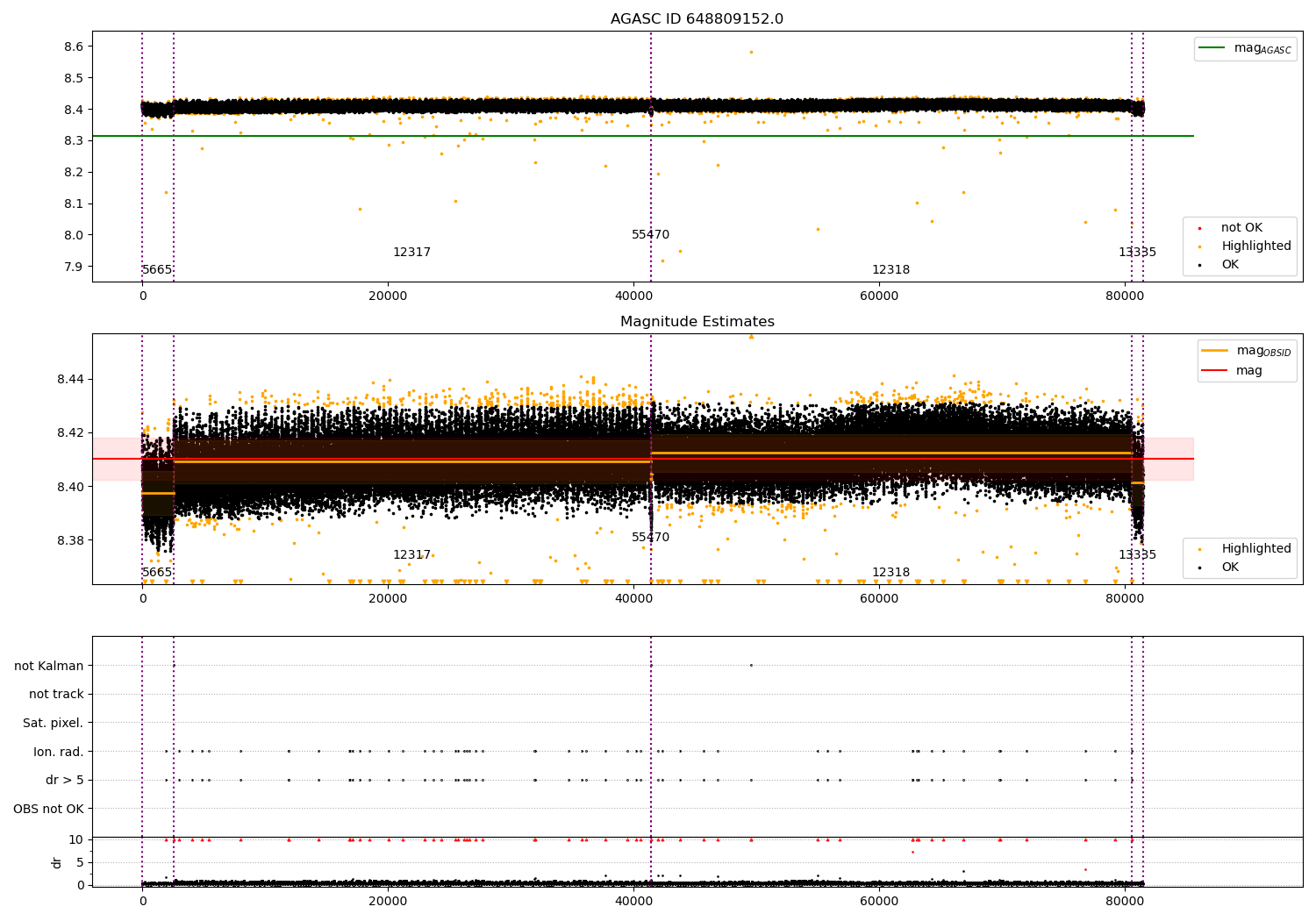Click obsid annotation 55470 in the top plot
The image size is (1316, 921).
[x=650, y=235]
